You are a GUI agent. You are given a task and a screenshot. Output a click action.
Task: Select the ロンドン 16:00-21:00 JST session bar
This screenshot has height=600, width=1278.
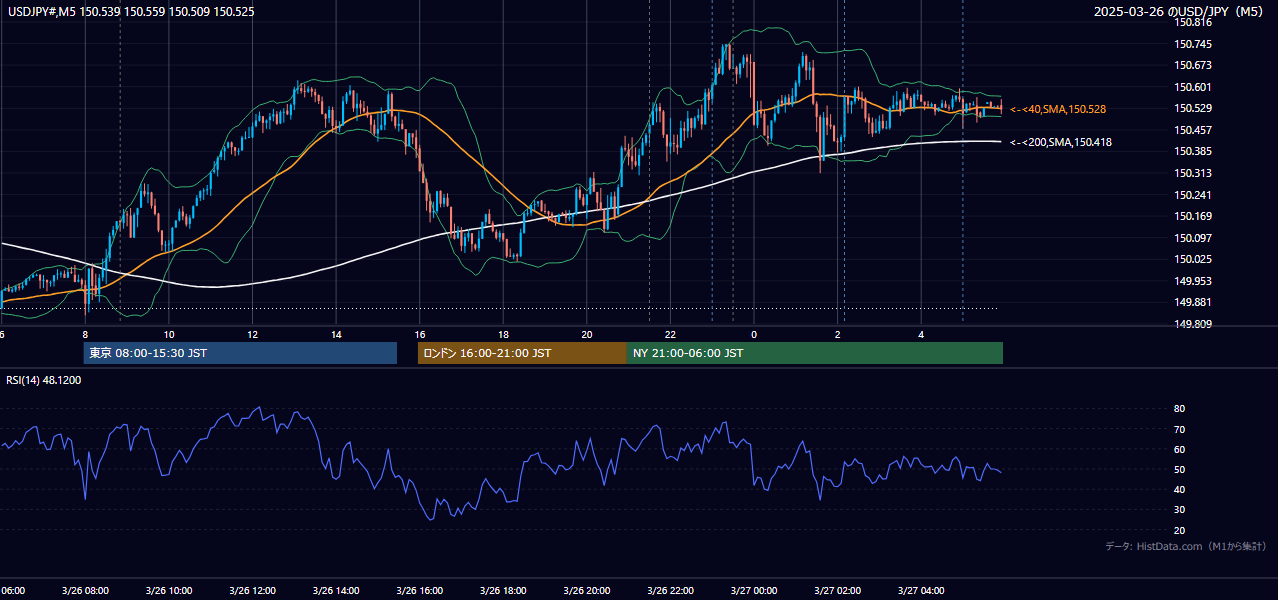point(522,353)
